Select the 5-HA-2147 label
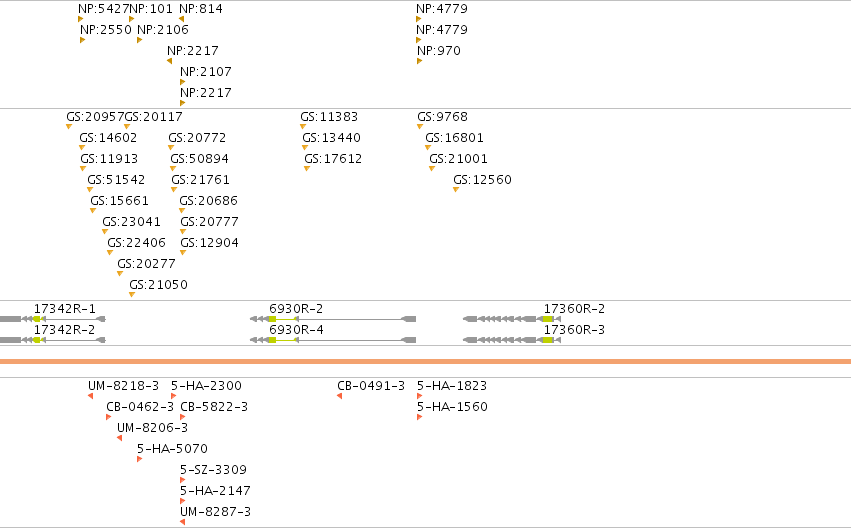The image size is (851, 528). [215, 491]
